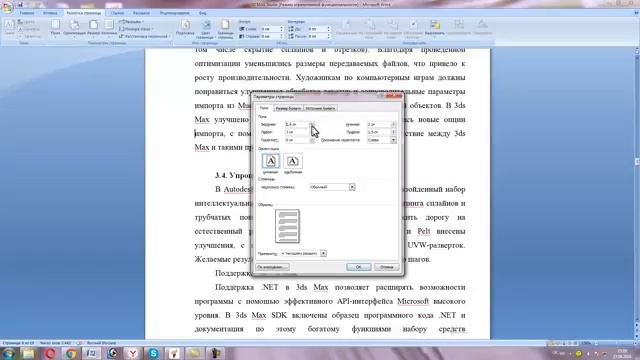Click the Переплет field stepper arrows
640x360 pixels.
click(x=312, y=140)
